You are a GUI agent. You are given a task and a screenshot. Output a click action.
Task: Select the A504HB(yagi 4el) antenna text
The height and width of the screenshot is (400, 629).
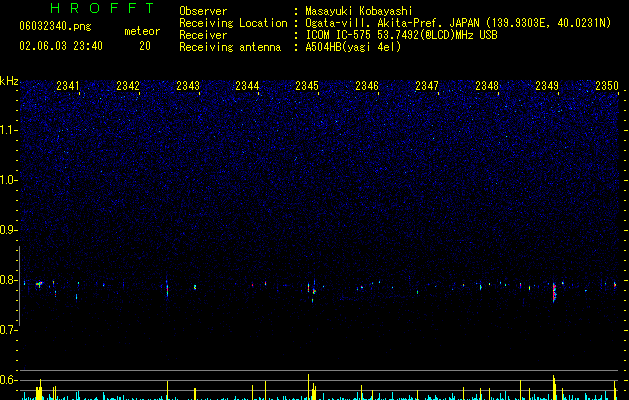(353, 47)
